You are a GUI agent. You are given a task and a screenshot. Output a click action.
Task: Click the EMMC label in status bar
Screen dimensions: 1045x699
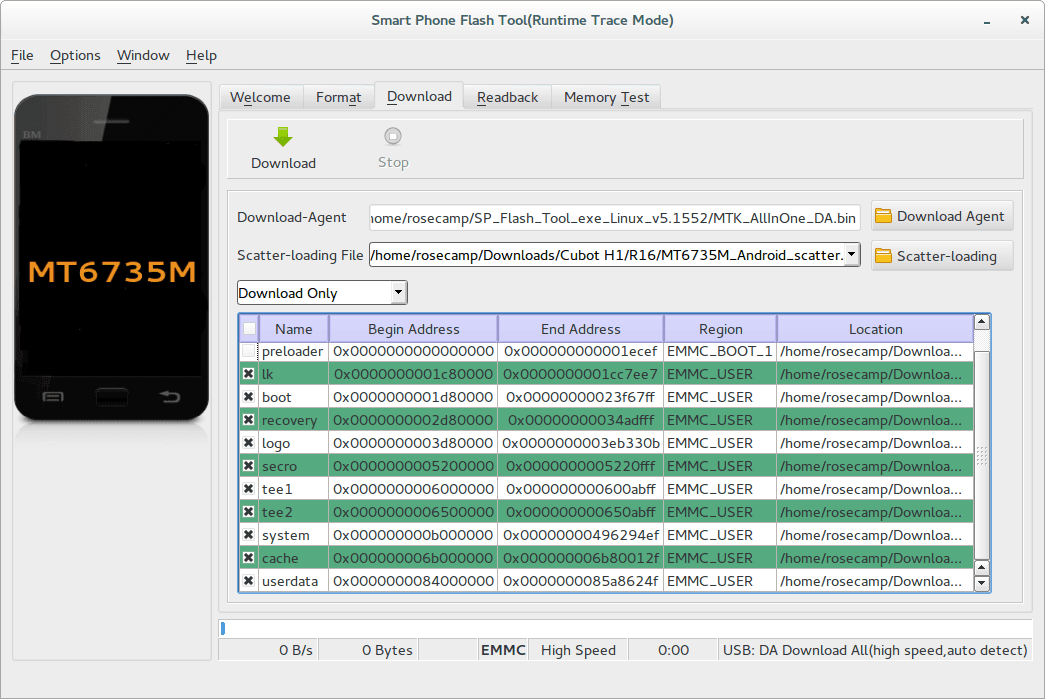(503, 650)
